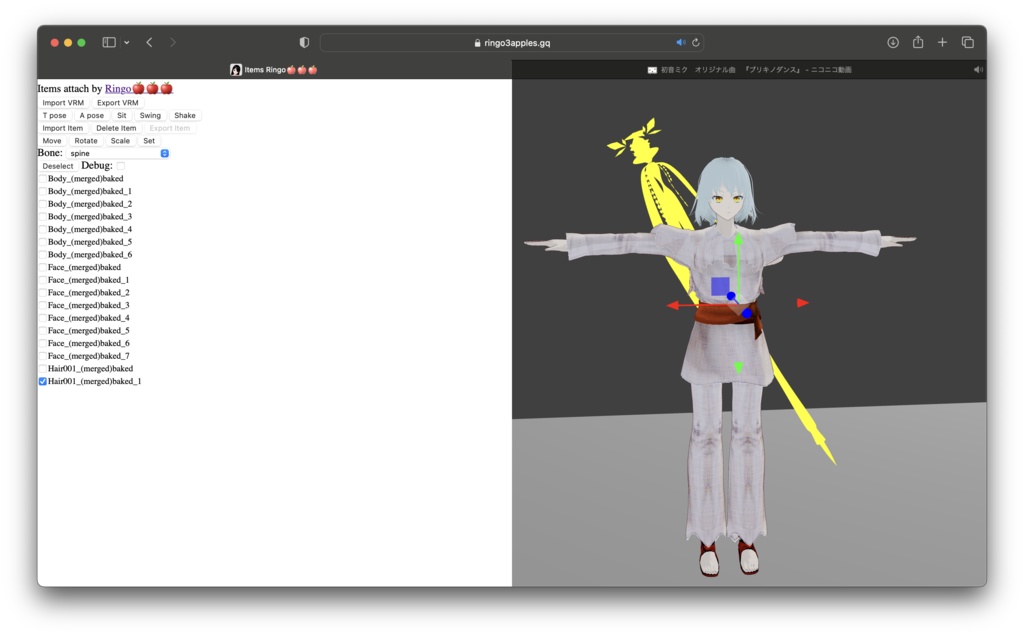
Task: Click the Import VRM button
Action: coord(63,103)
